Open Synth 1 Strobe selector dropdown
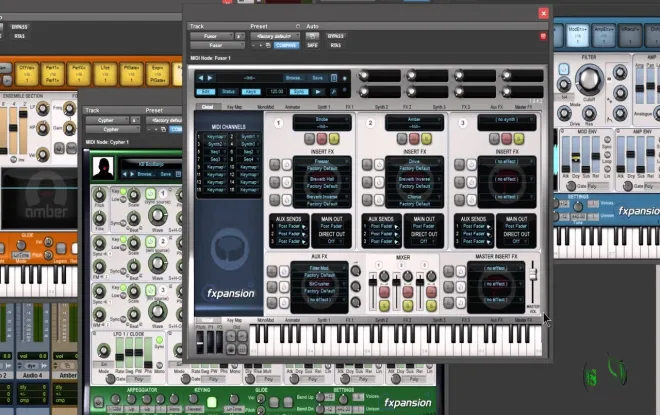This screenshot has width=660, height=415. [x=322, y=120]
